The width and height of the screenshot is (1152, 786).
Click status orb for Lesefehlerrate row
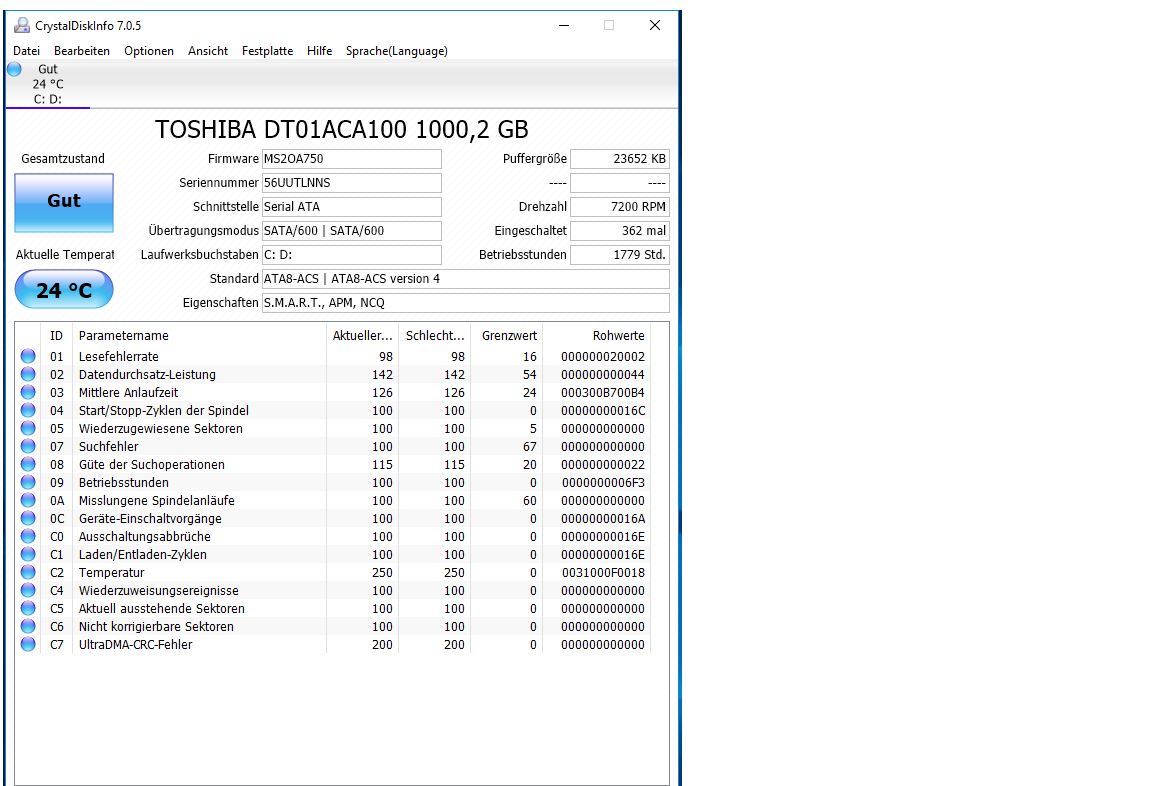[x=28, y=356]
